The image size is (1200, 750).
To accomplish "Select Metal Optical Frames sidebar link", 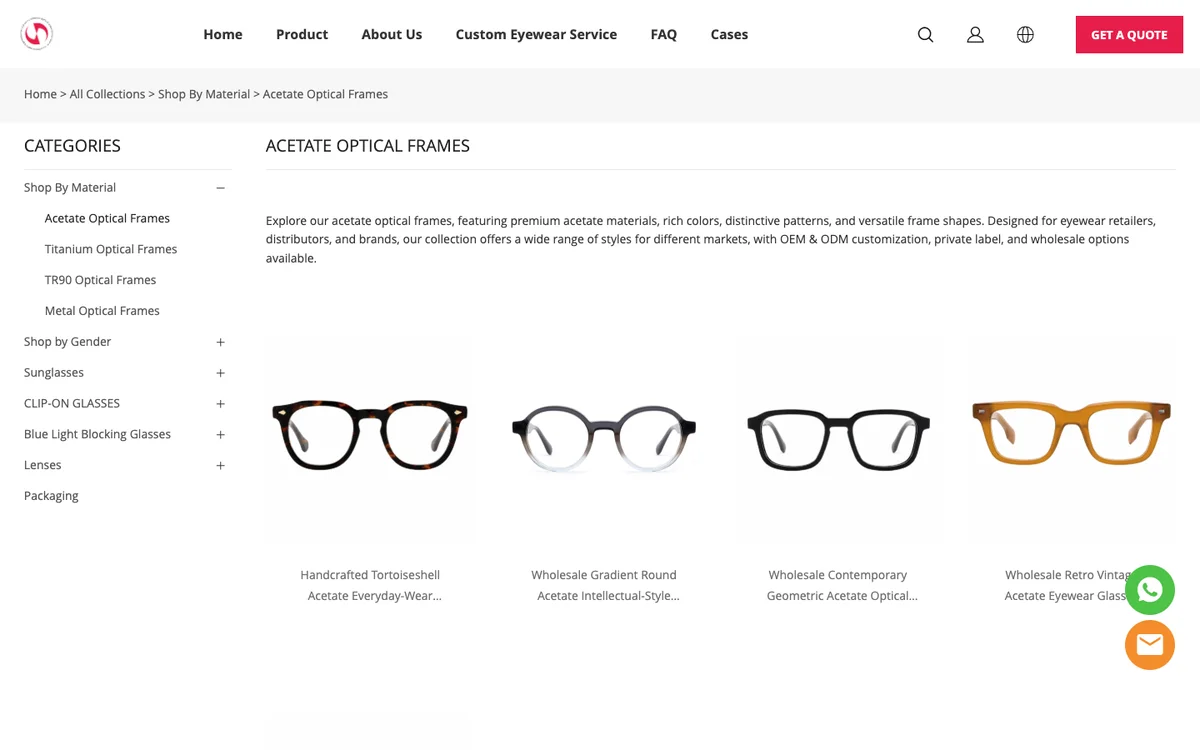I will click(x=102, y=311).
